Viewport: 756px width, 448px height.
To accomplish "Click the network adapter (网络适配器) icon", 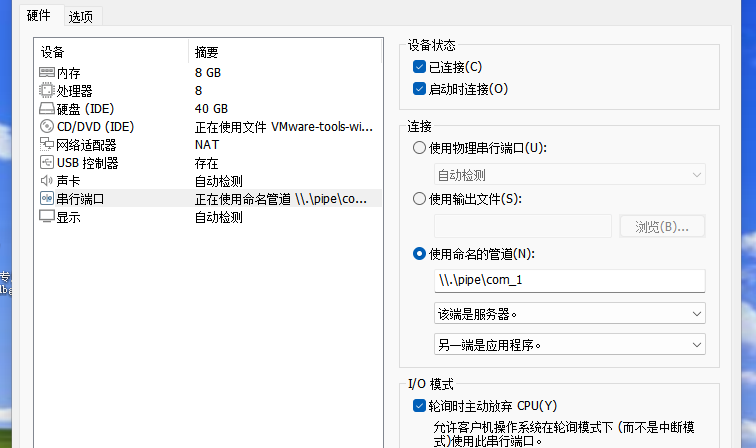I will [47, 145].
